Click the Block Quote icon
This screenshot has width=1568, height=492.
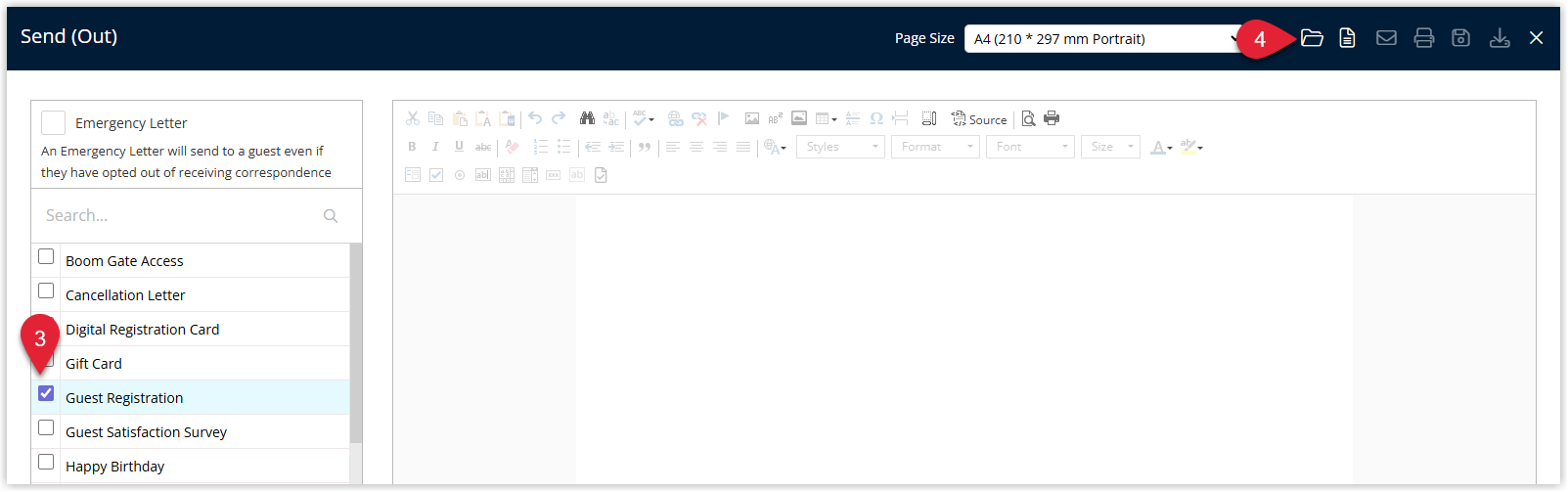pyautogui.click(x=645, y=147)
